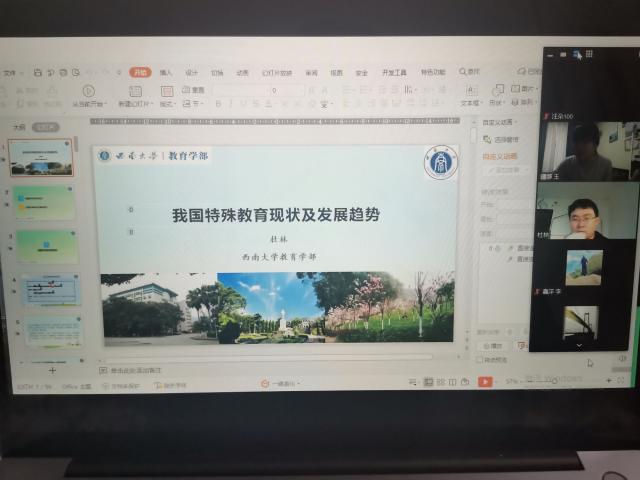Click the 版式 layout icon
The height and width of the screenshot is (480, 640).
pos(167,91)
